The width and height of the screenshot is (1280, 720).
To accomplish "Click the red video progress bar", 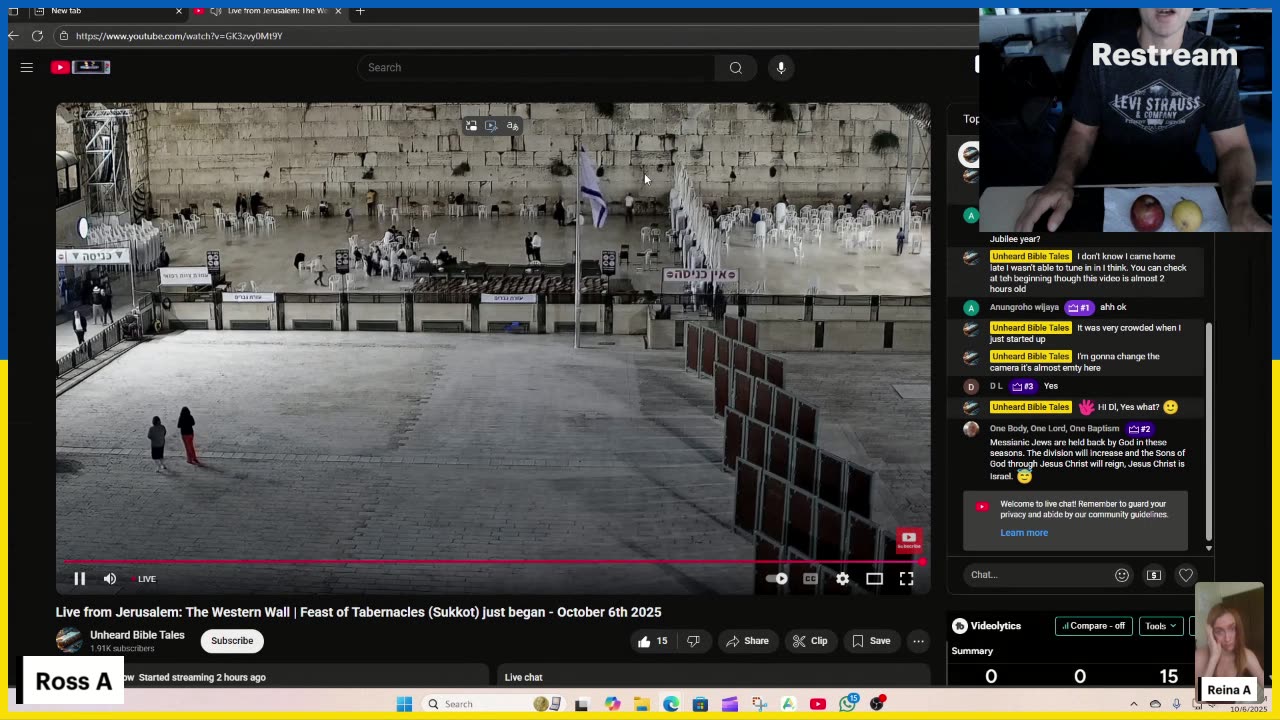I will tap(492, 561).
